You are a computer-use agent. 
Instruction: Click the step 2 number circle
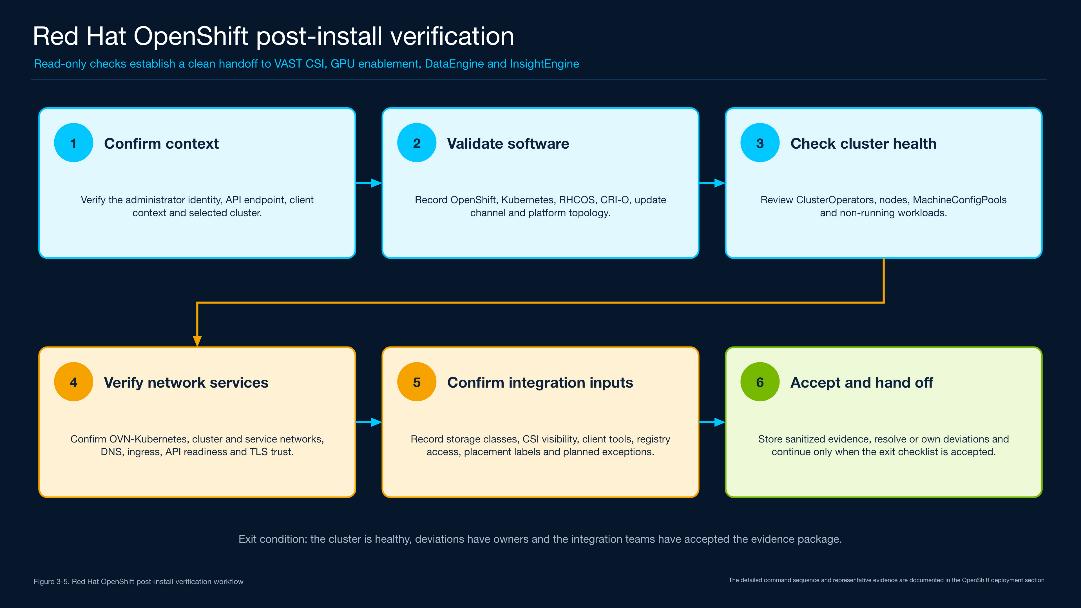click(416, 143)
